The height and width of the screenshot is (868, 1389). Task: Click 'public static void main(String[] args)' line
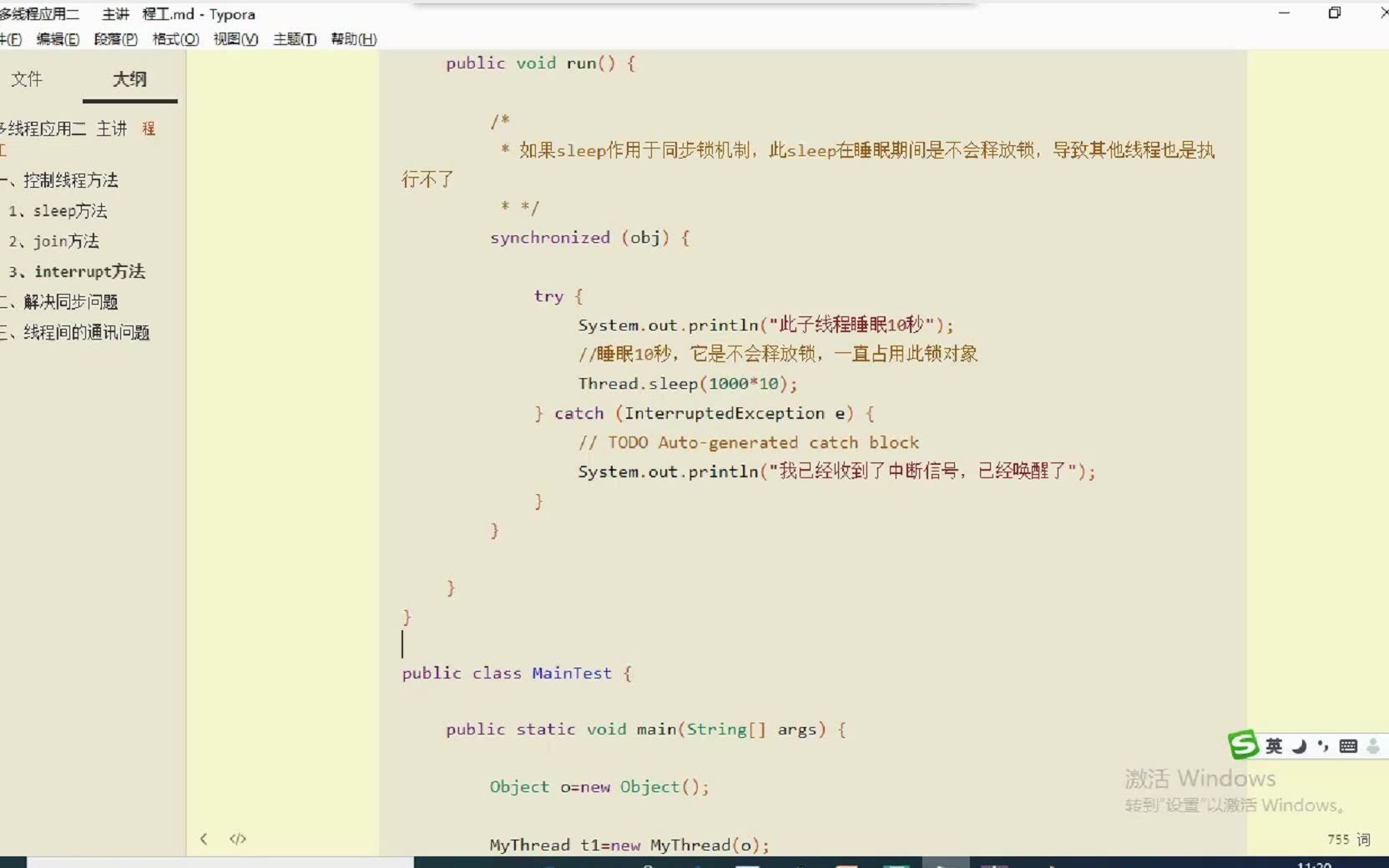coord(646,729)
